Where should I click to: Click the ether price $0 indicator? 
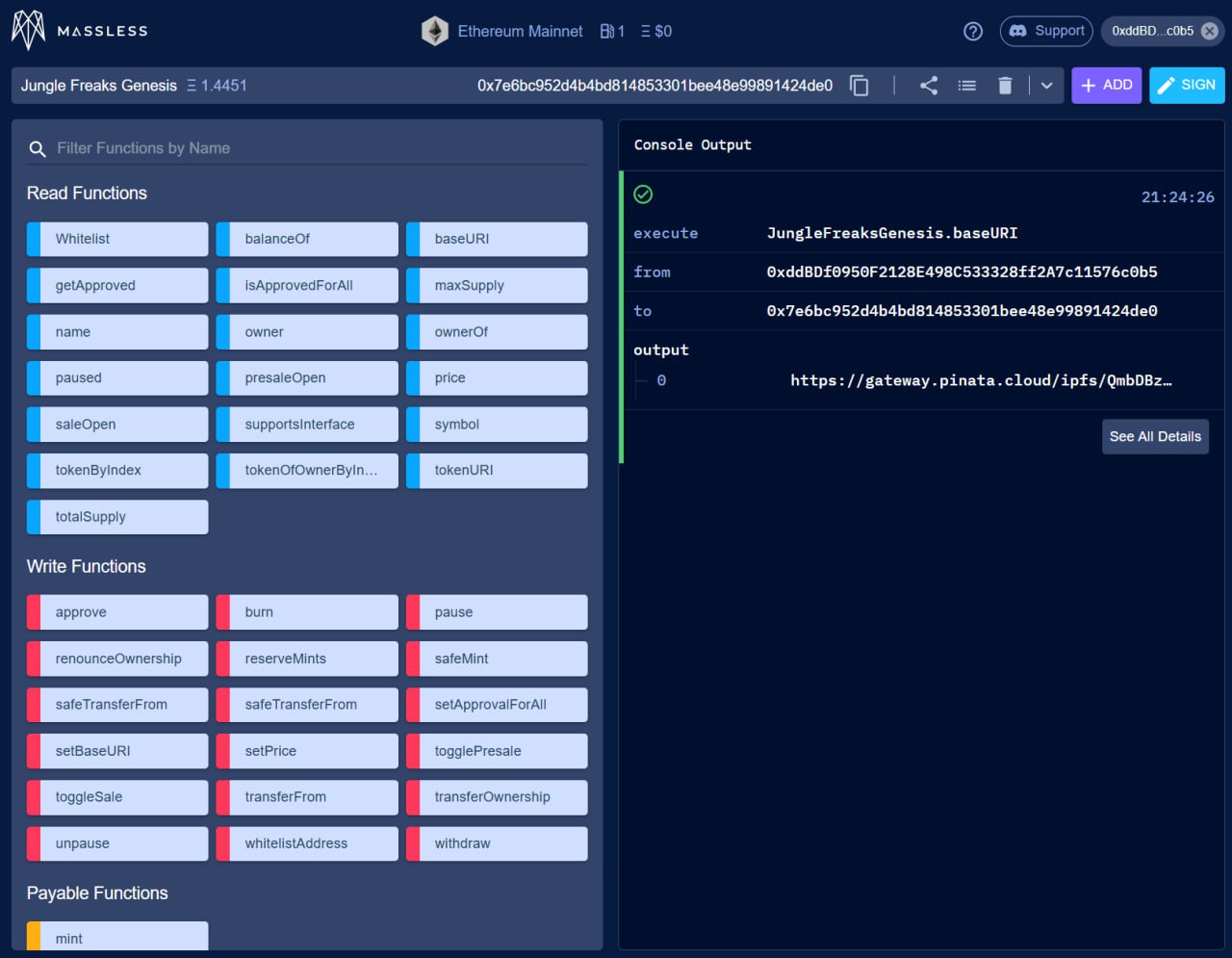[656, 31]
